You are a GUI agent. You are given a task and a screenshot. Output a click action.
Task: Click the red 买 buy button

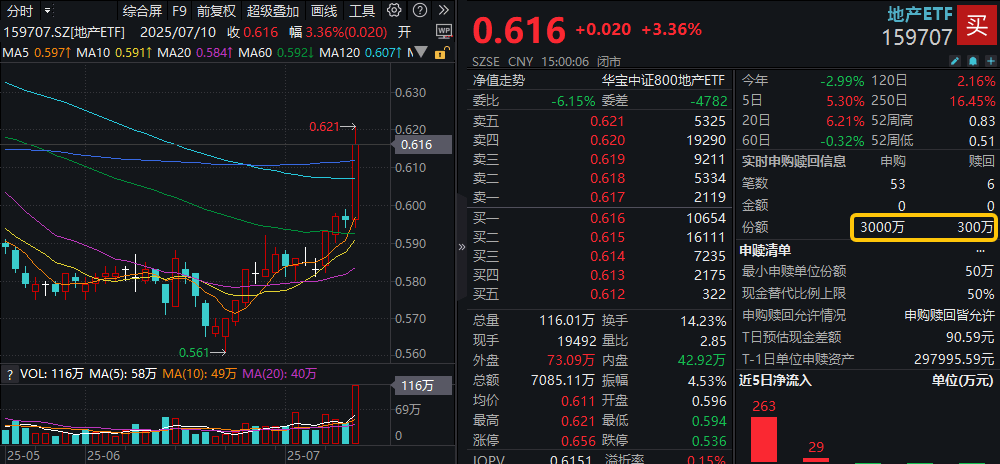[976, 25]
